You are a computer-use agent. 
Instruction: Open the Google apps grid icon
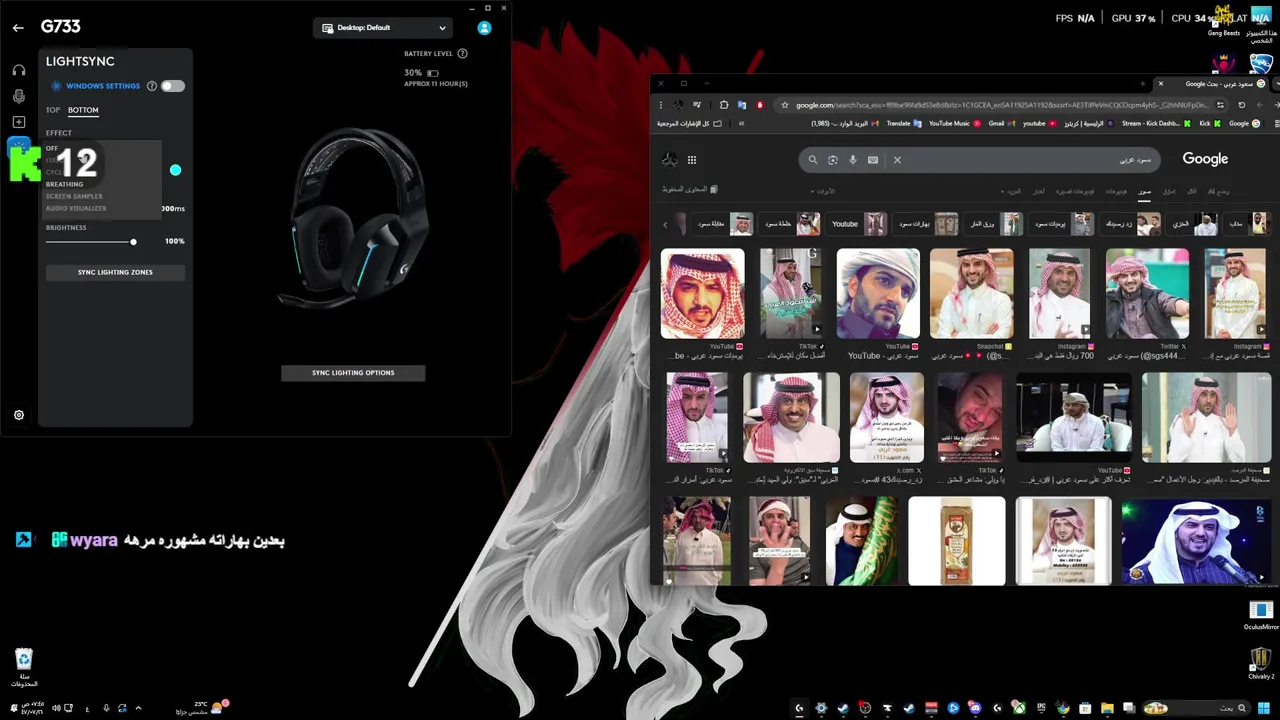tap(692, 160)
